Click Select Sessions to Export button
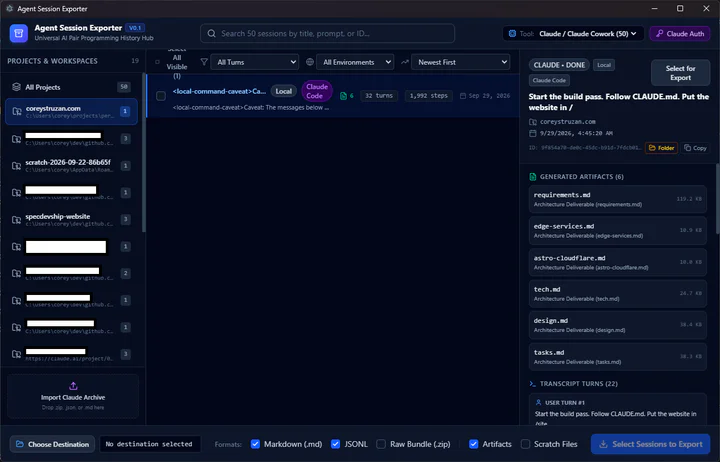This screenshot has width=720, height=462. (651, 444)
